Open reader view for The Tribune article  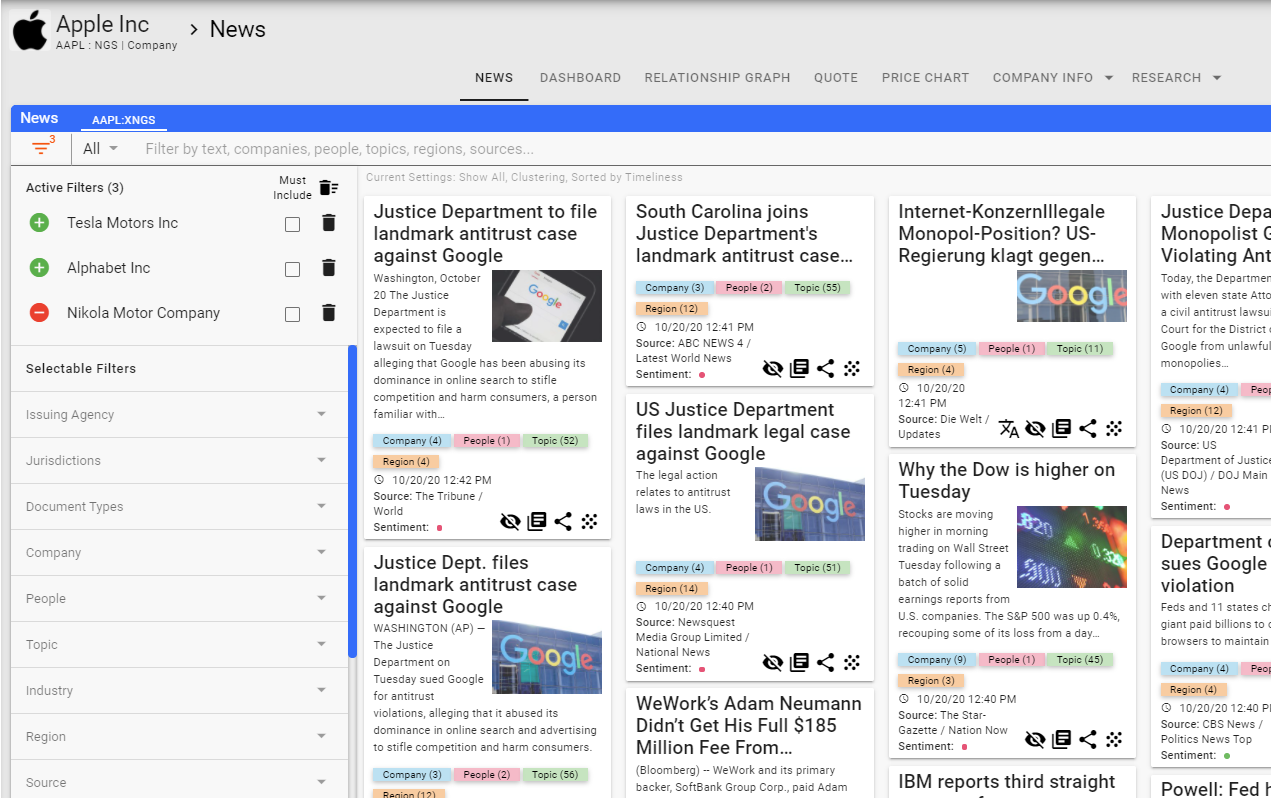pyautogui.click(x=537, y=521)
